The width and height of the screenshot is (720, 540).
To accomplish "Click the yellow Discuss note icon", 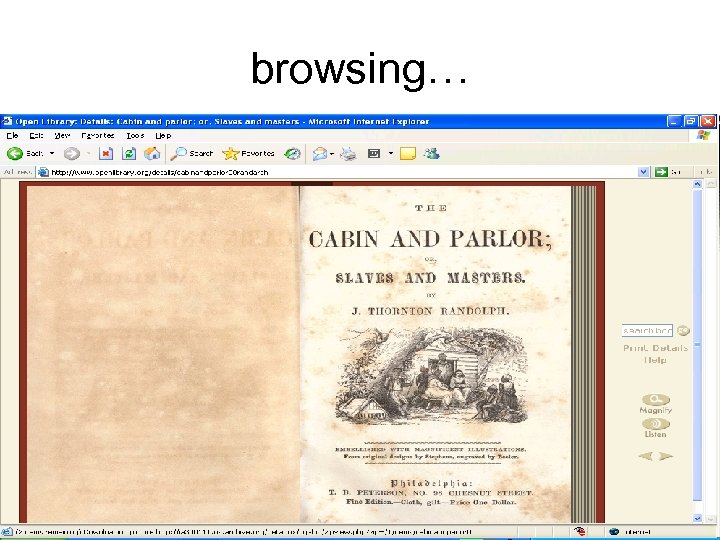I will 408,154.
